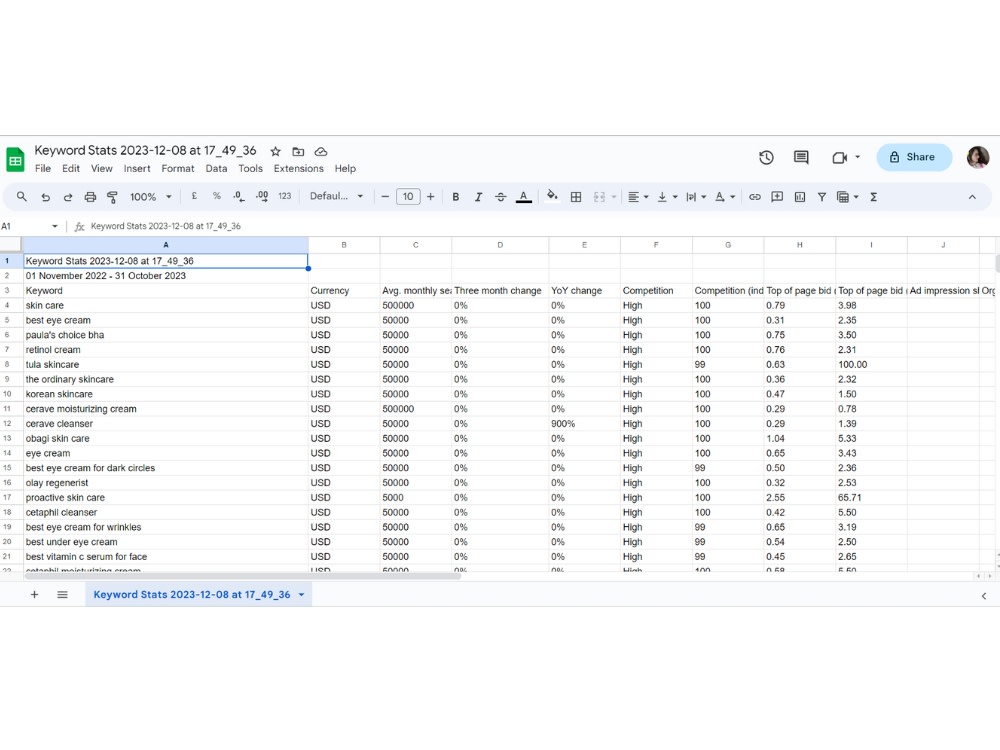Screen dimensions: 1000x750
Task: Decrease decimal places
Action: coord(239,196)
